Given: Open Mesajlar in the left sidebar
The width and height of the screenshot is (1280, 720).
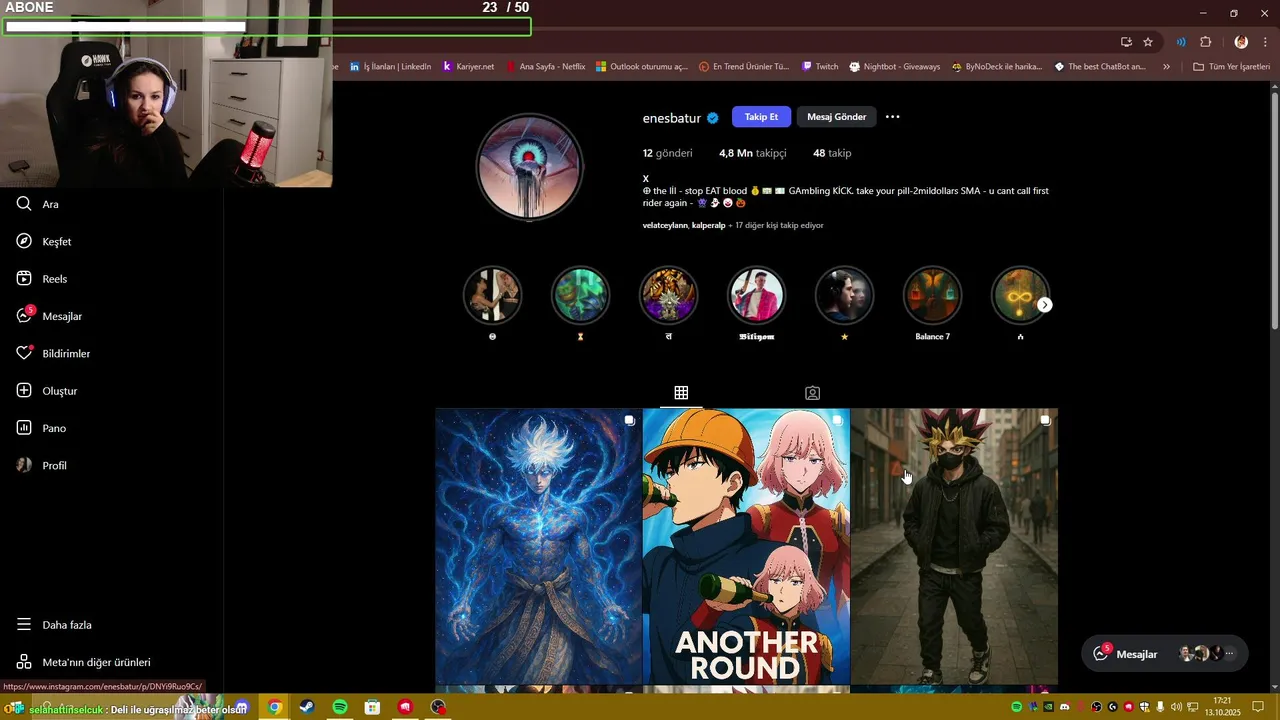Looking at the screenshot, I should (49, 316).
